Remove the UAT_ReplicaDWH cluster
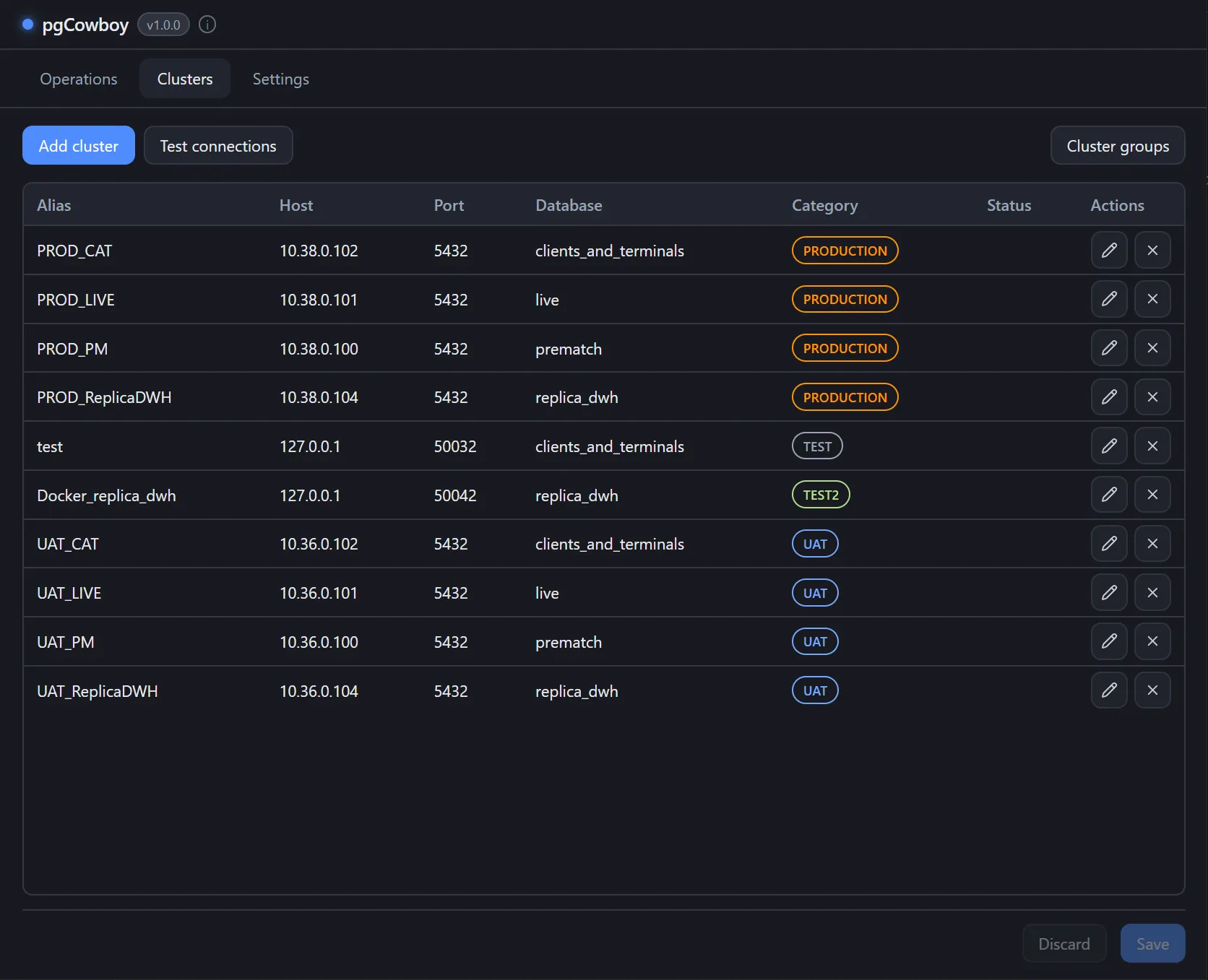 (x=1152, y=690)
